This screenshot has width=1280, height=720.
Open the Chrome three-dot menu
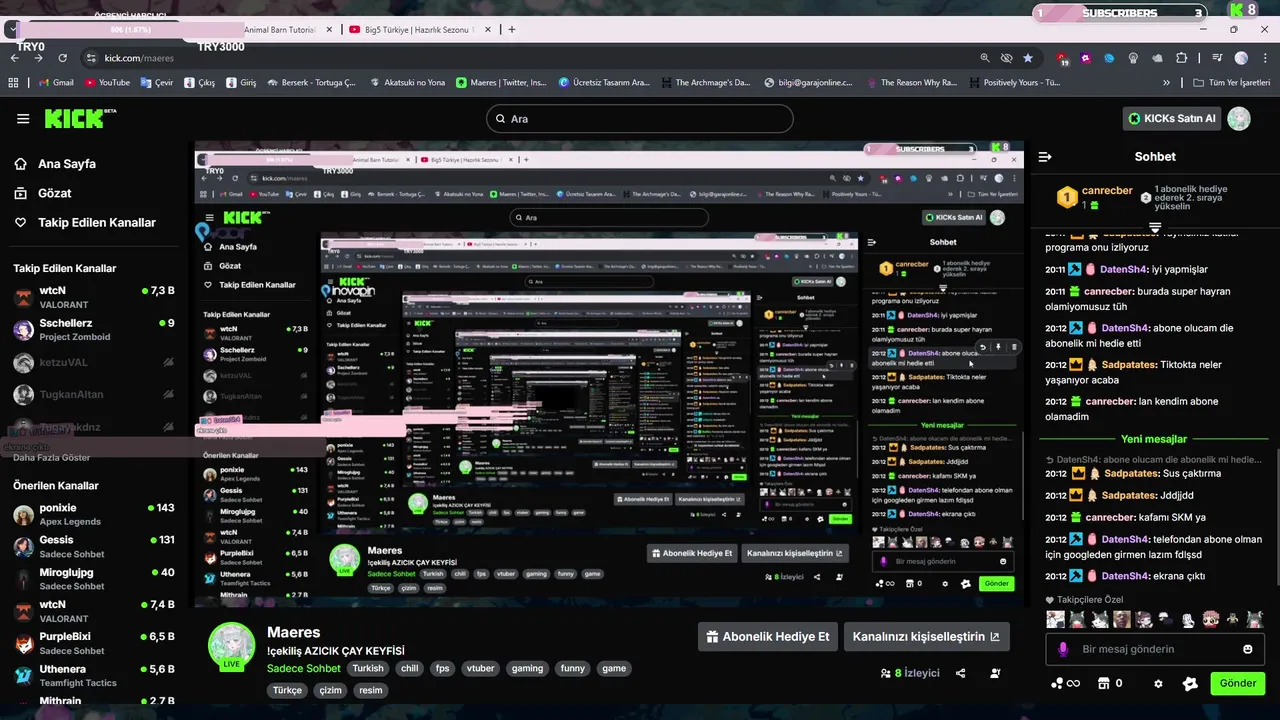tap(1265, 58)
